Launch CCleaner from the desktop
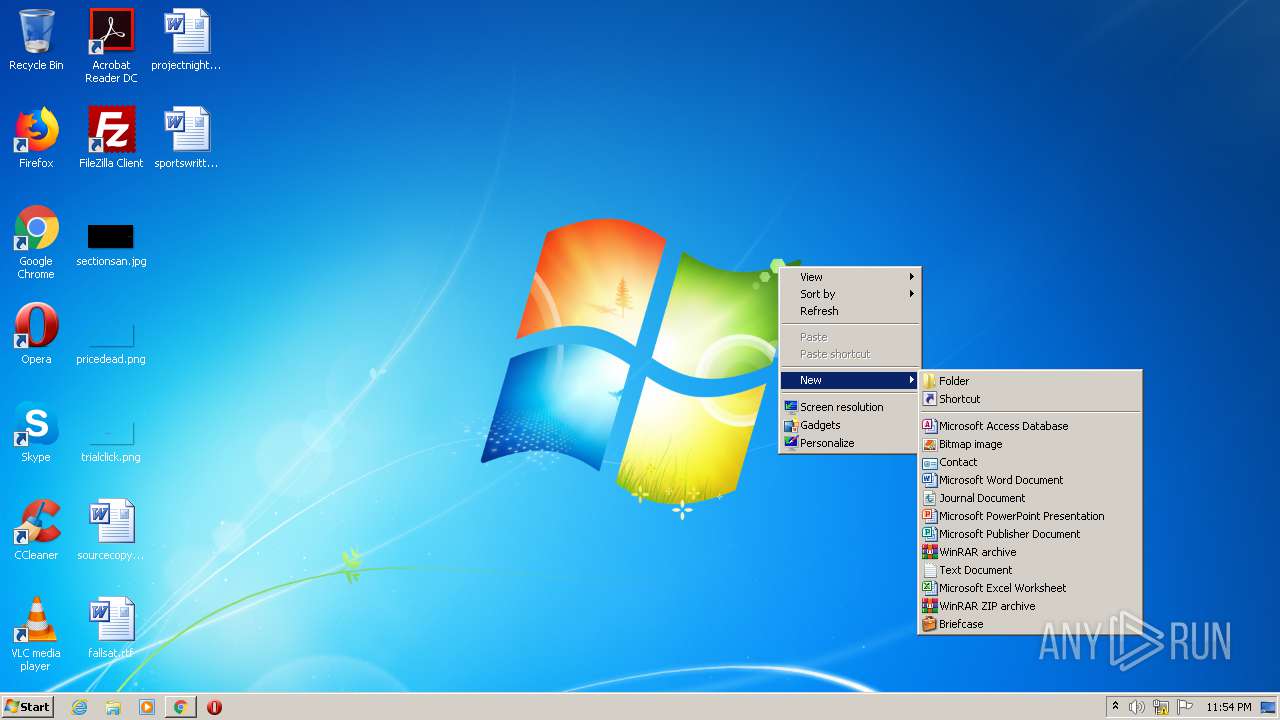Image resolution: width=1280 pixels, height=720 pixels. click(x=36, y=530)
